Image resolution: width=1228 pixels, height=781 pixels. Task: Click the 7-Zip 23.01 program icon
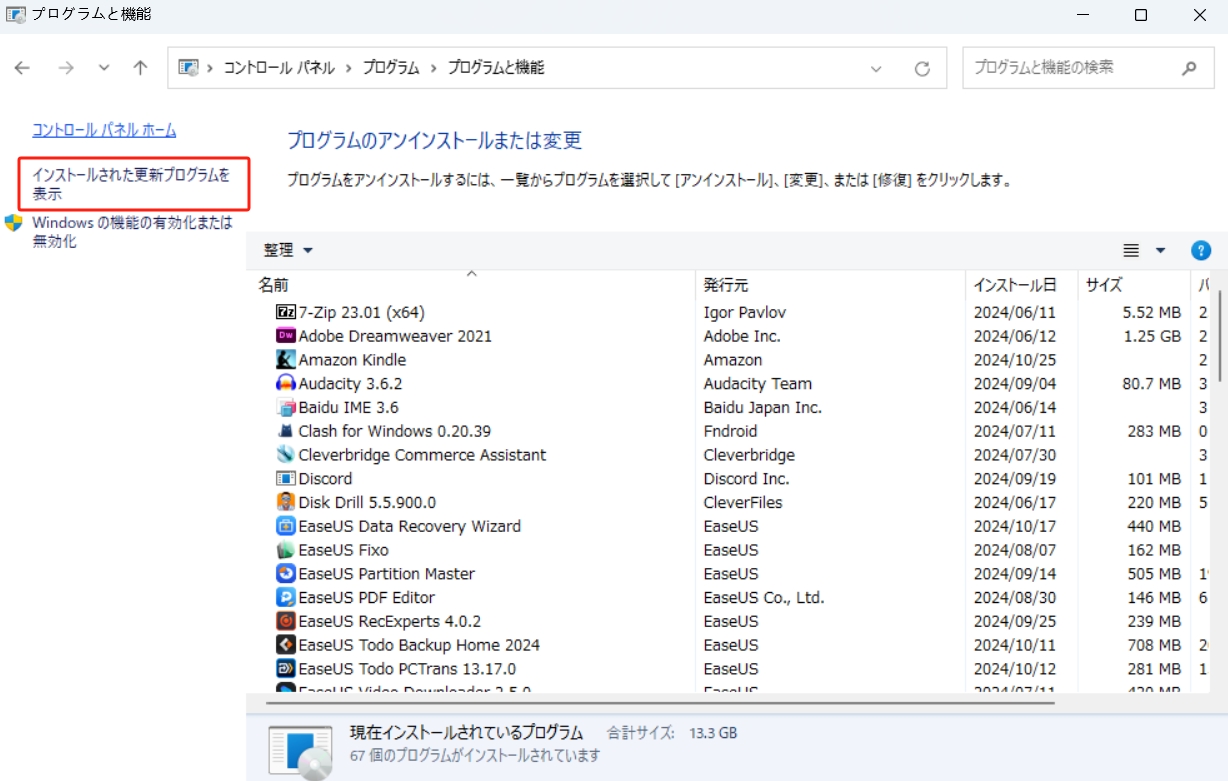[285, 312]
